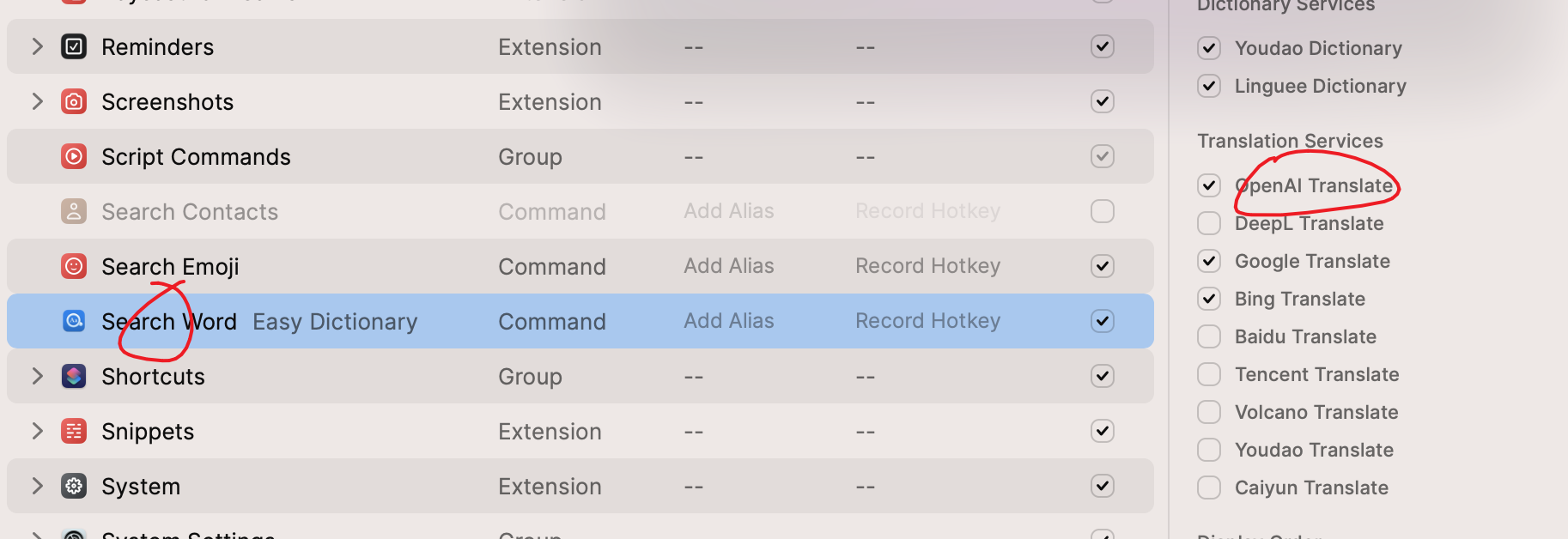Screen dimensions: 1568x539
Task: Click Add Alias for Search Emoji
Action: 728,266
